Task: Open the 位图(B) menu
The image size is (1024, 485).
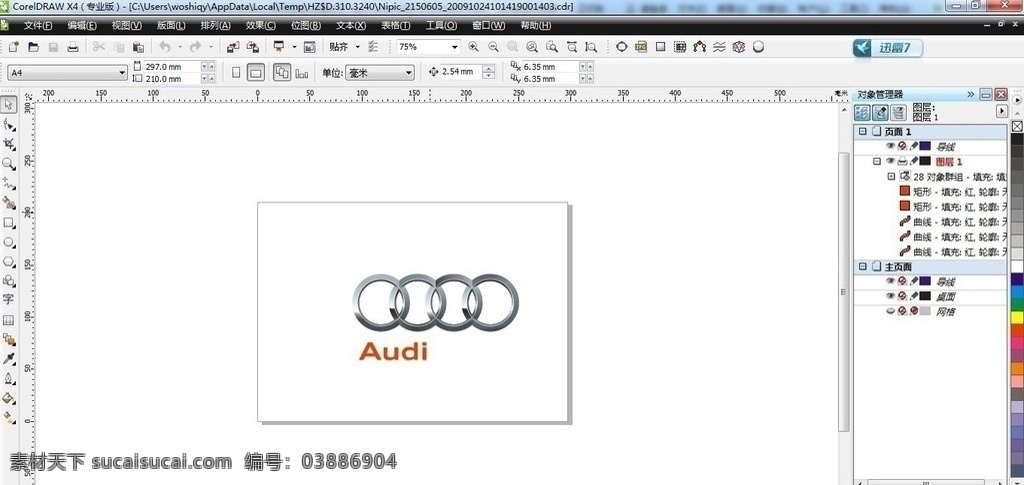Action: coord(306,25)
